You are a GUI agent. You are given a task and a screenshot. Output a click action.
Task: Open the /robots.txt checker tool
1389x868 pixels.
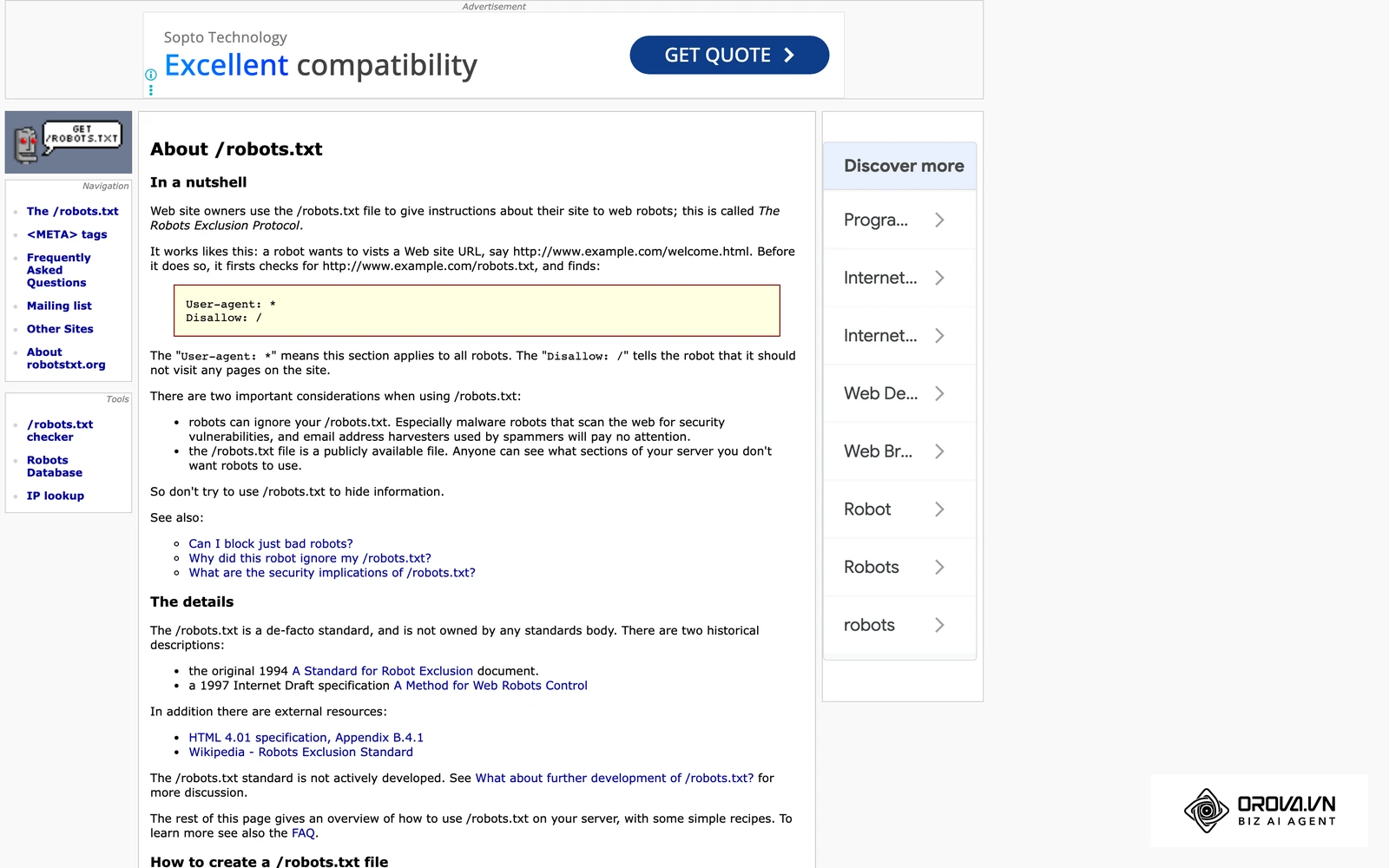tap(60, 431)
